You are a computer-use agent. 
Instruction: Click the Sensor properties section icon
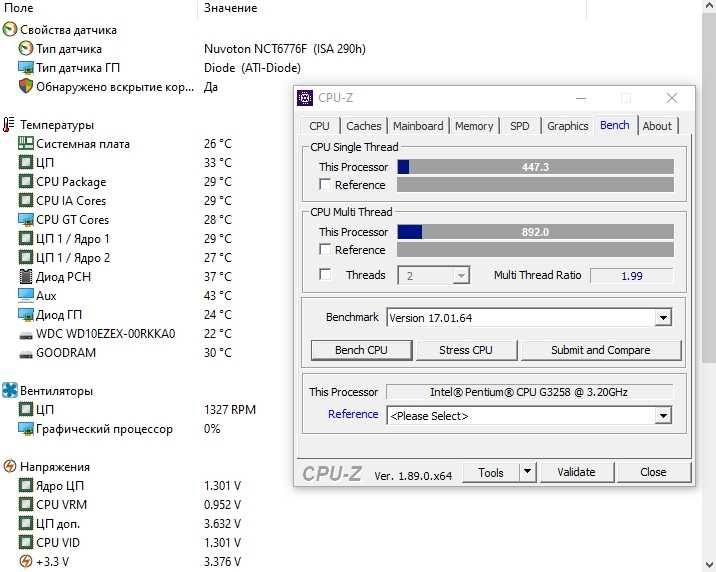10,30
